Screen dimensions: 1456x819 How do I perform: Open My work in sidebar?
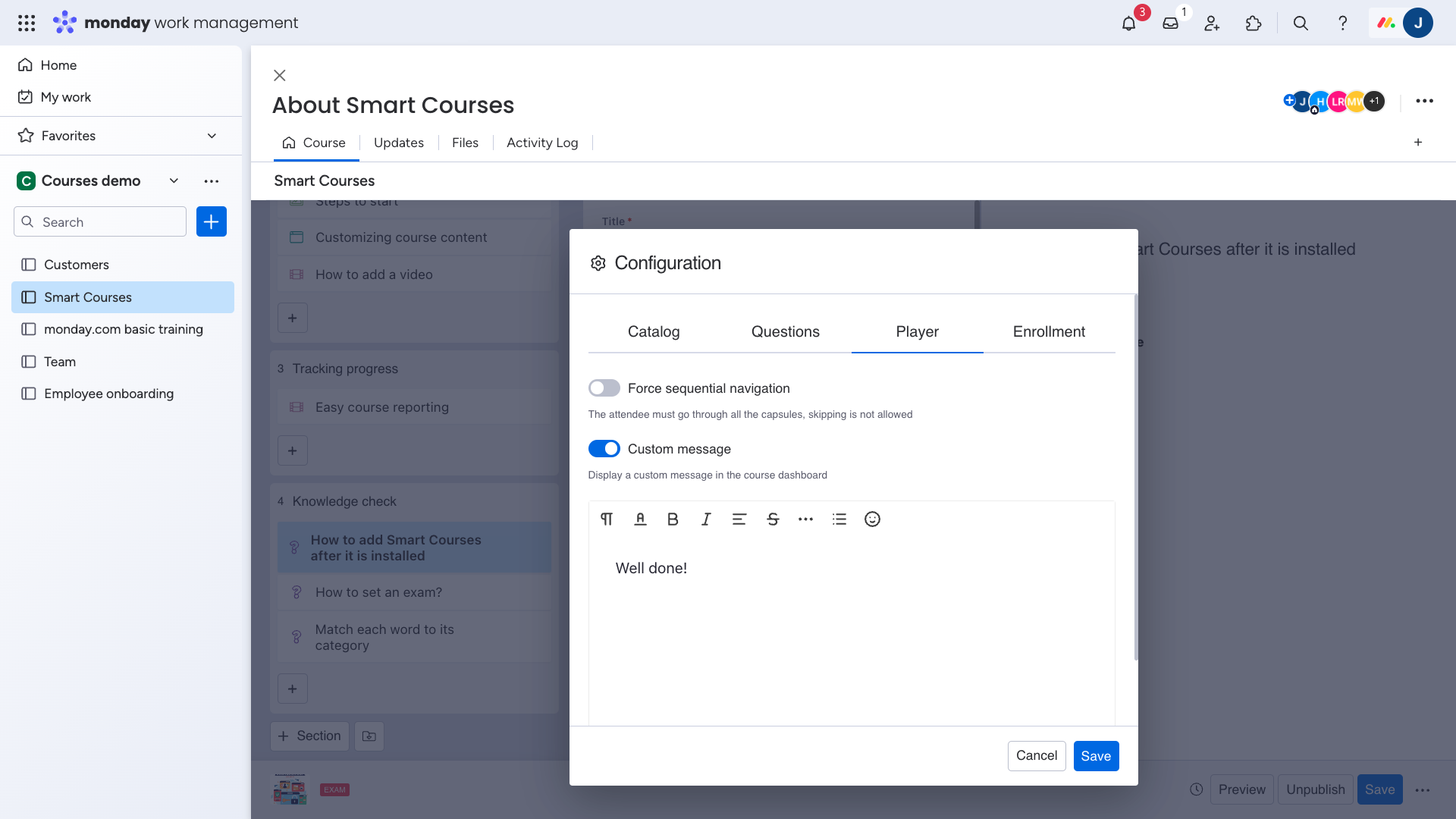pyautogui.click(x=55, y=97)
